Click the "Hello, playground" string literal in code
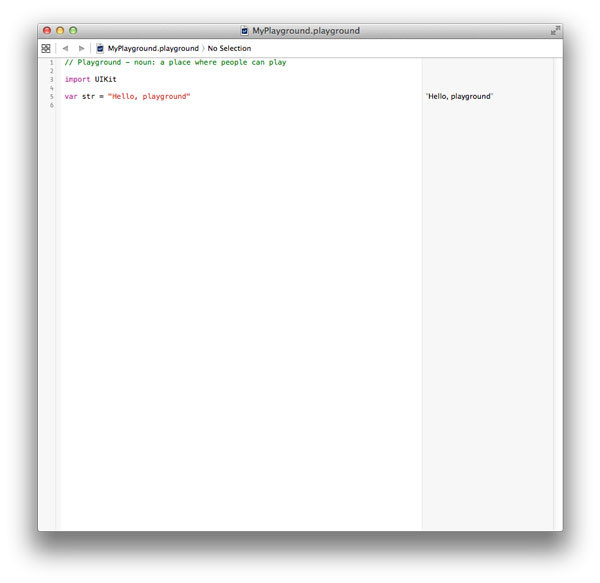The width and height of the screenshot is (600, 583). pyautogui.click(x=149, y=96)
